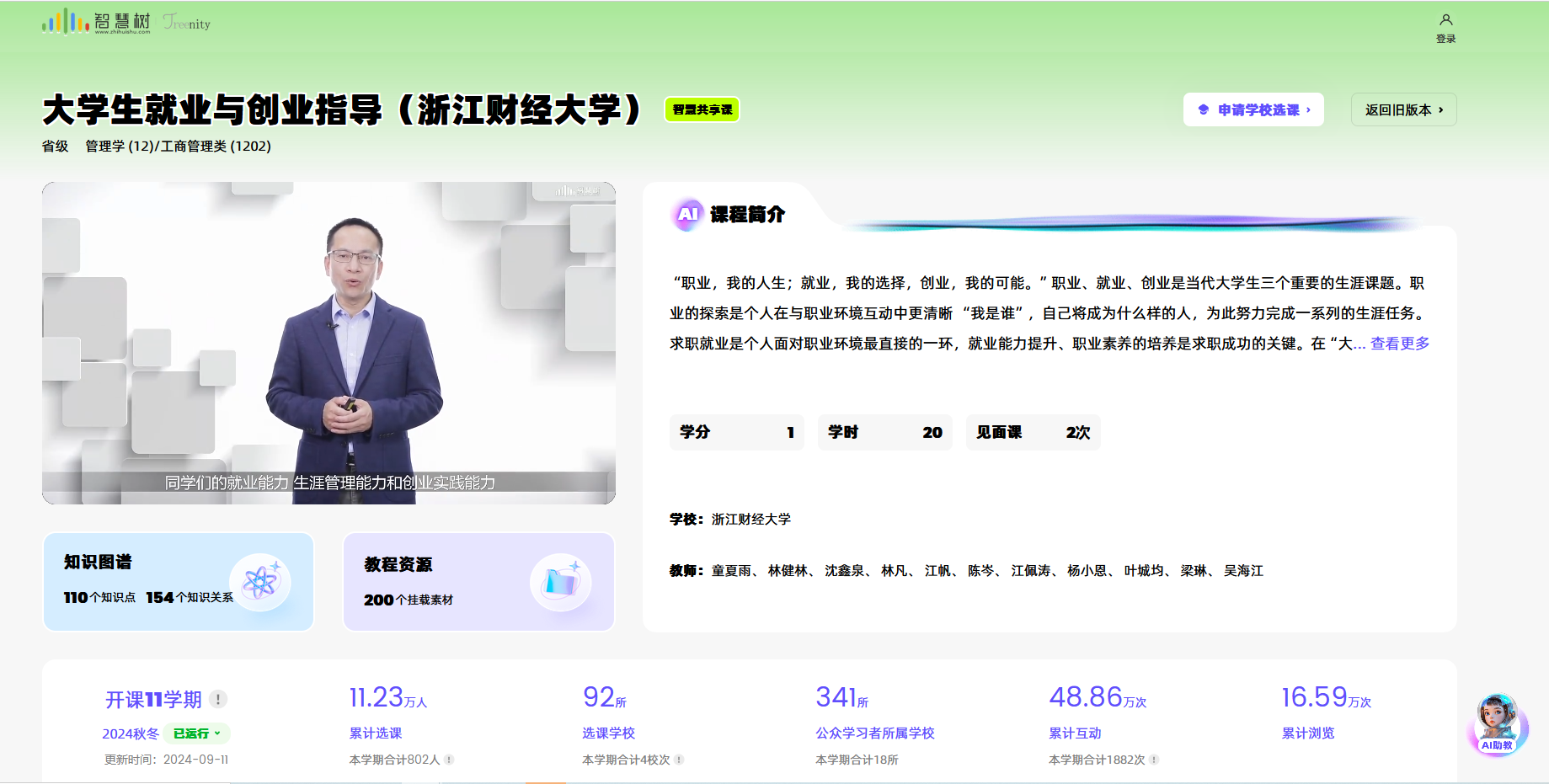Viewport: 1549px width, 784px height.
Task: Click info icon beside 本学期合计1882次
Action: pyautogui.click(x=1154, y=760)
